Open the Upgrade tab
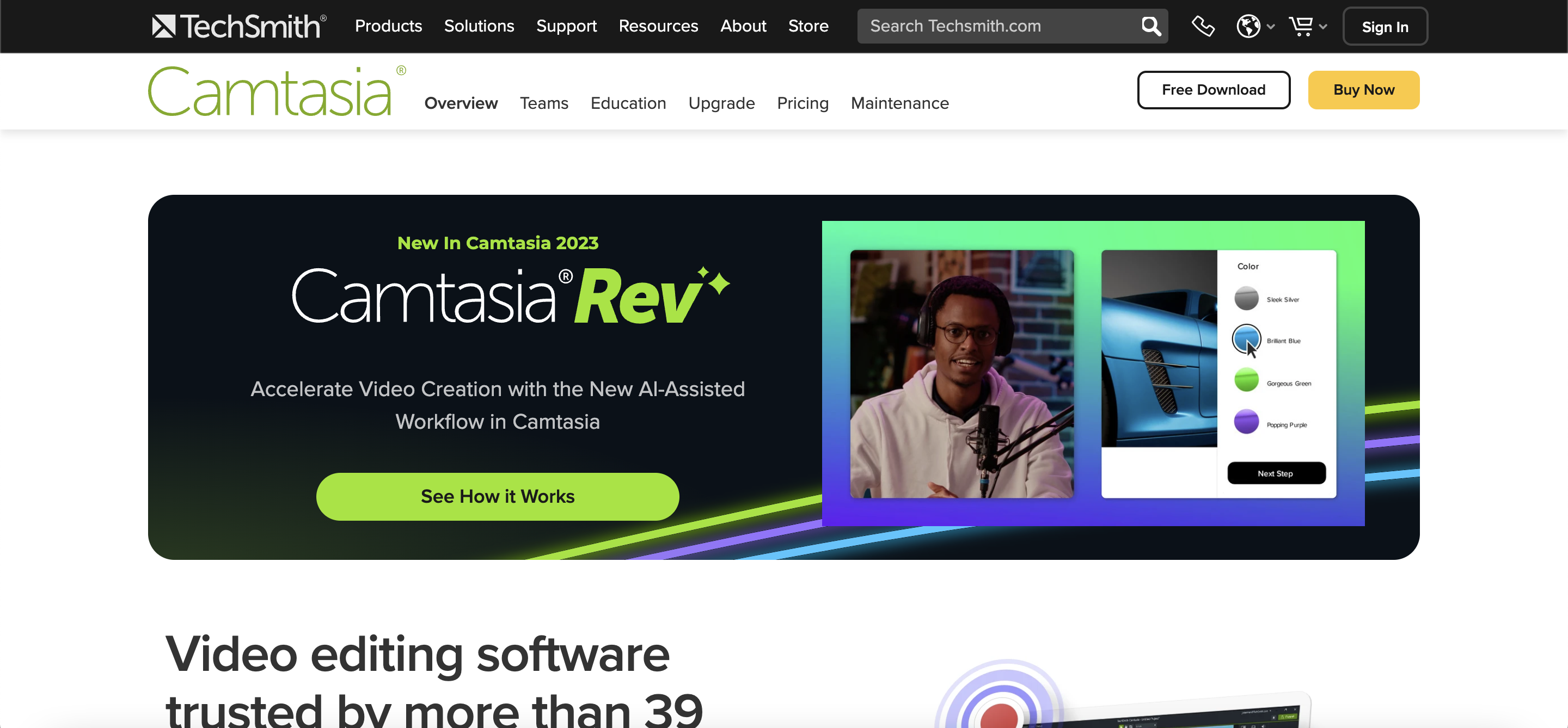The height and width of the screenshot is (728, 1568). (721, 103)
